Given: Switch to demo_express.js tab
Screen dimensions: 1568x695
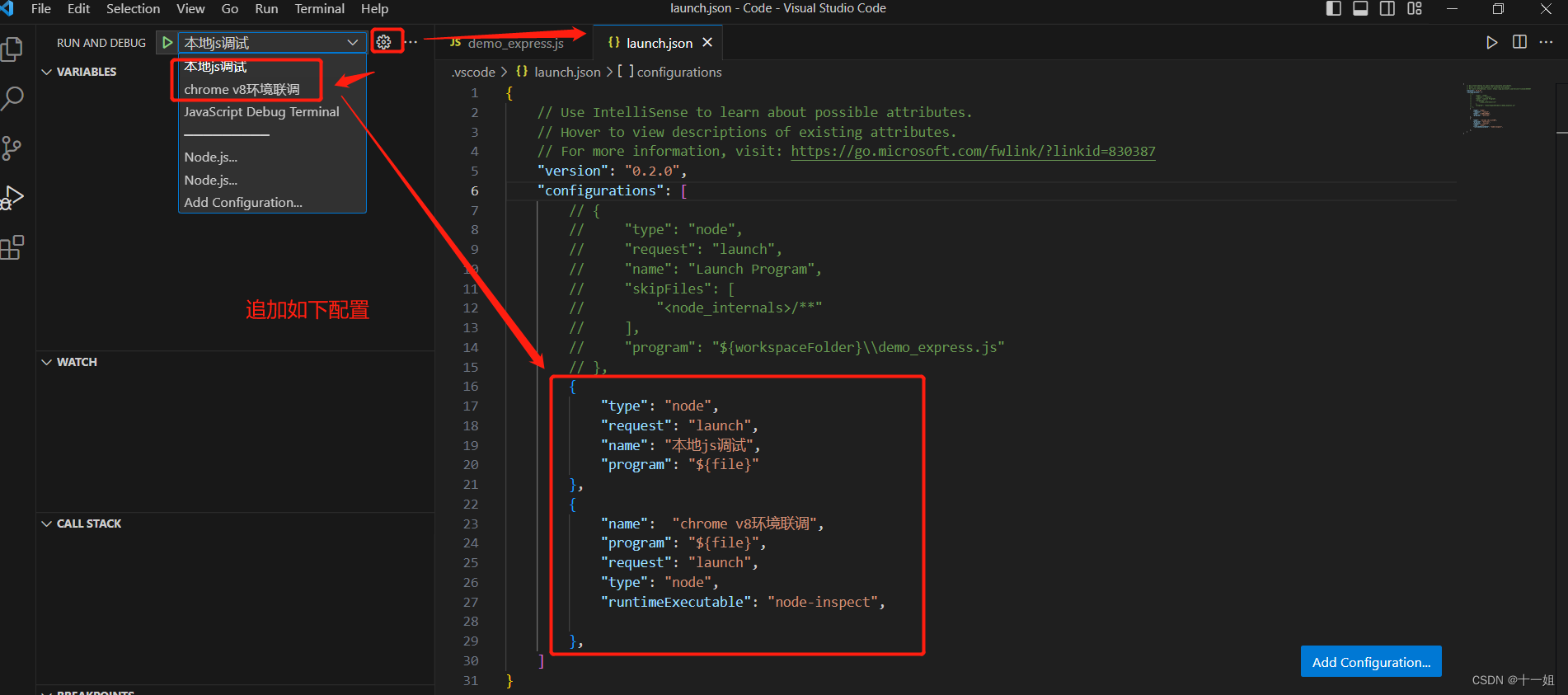Looking at the screenshot, I should pyautogui.click(x=514, y=43).
